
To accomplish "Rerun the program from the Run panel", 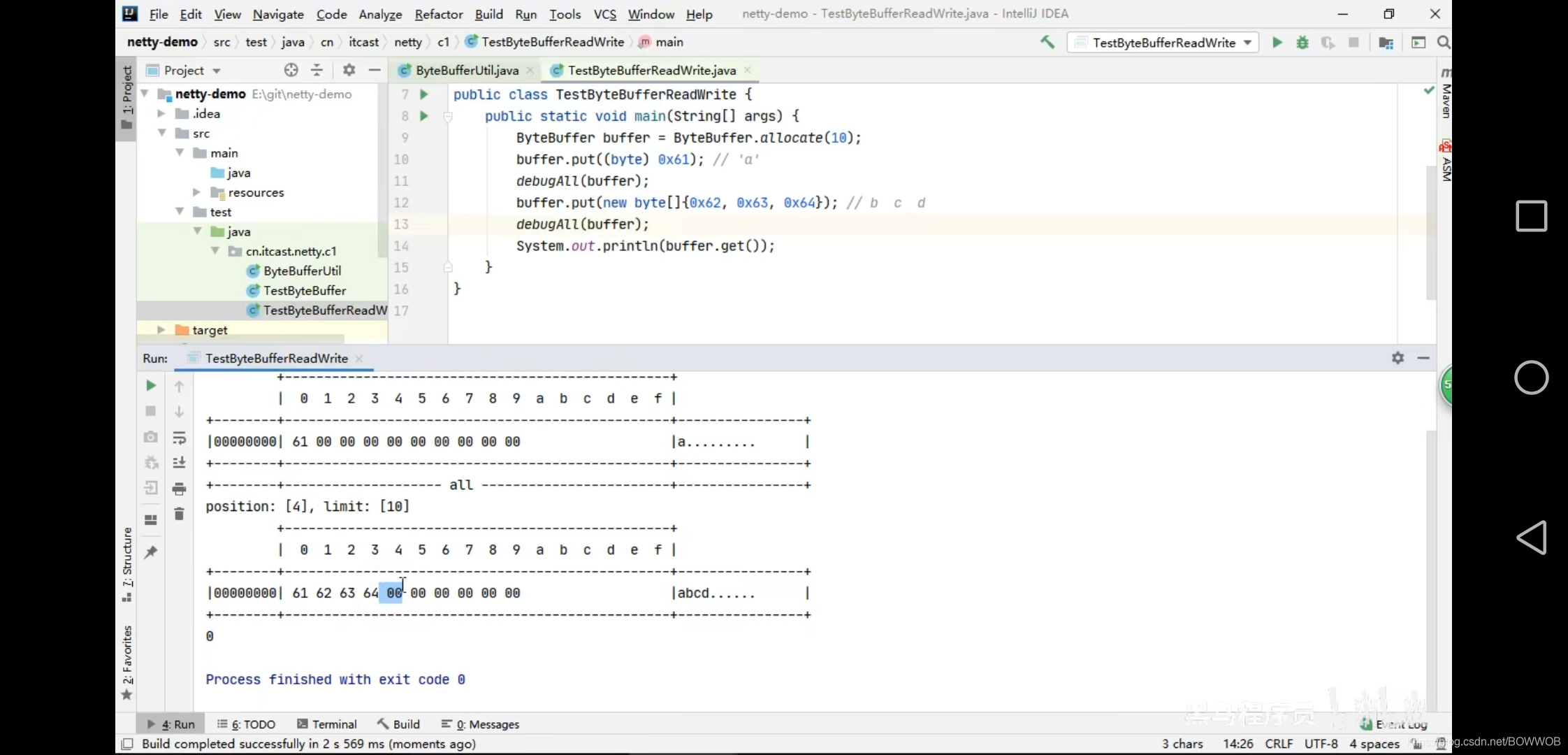I will point(150,385).
